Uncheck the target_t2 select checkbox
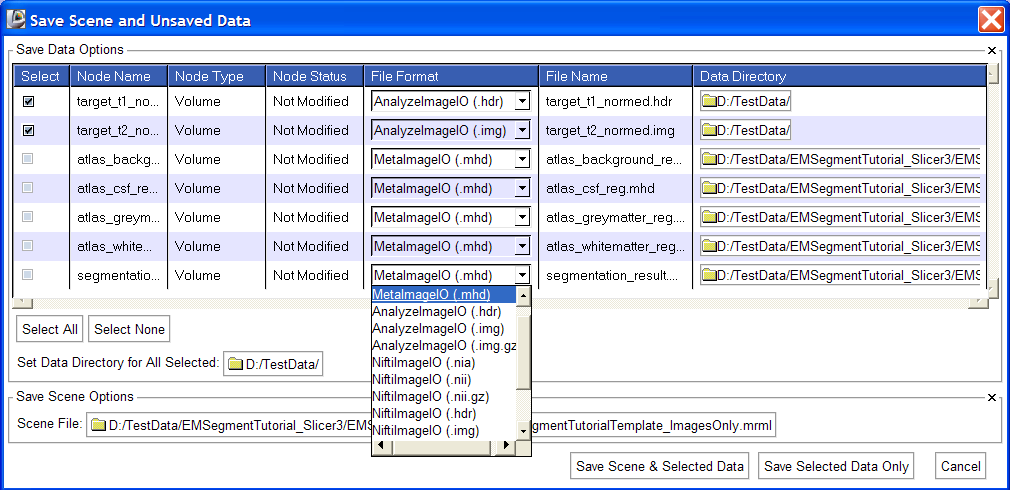The height and width of the screenshot is (490, 1010). pyautogui.click(x=28, y=130)
